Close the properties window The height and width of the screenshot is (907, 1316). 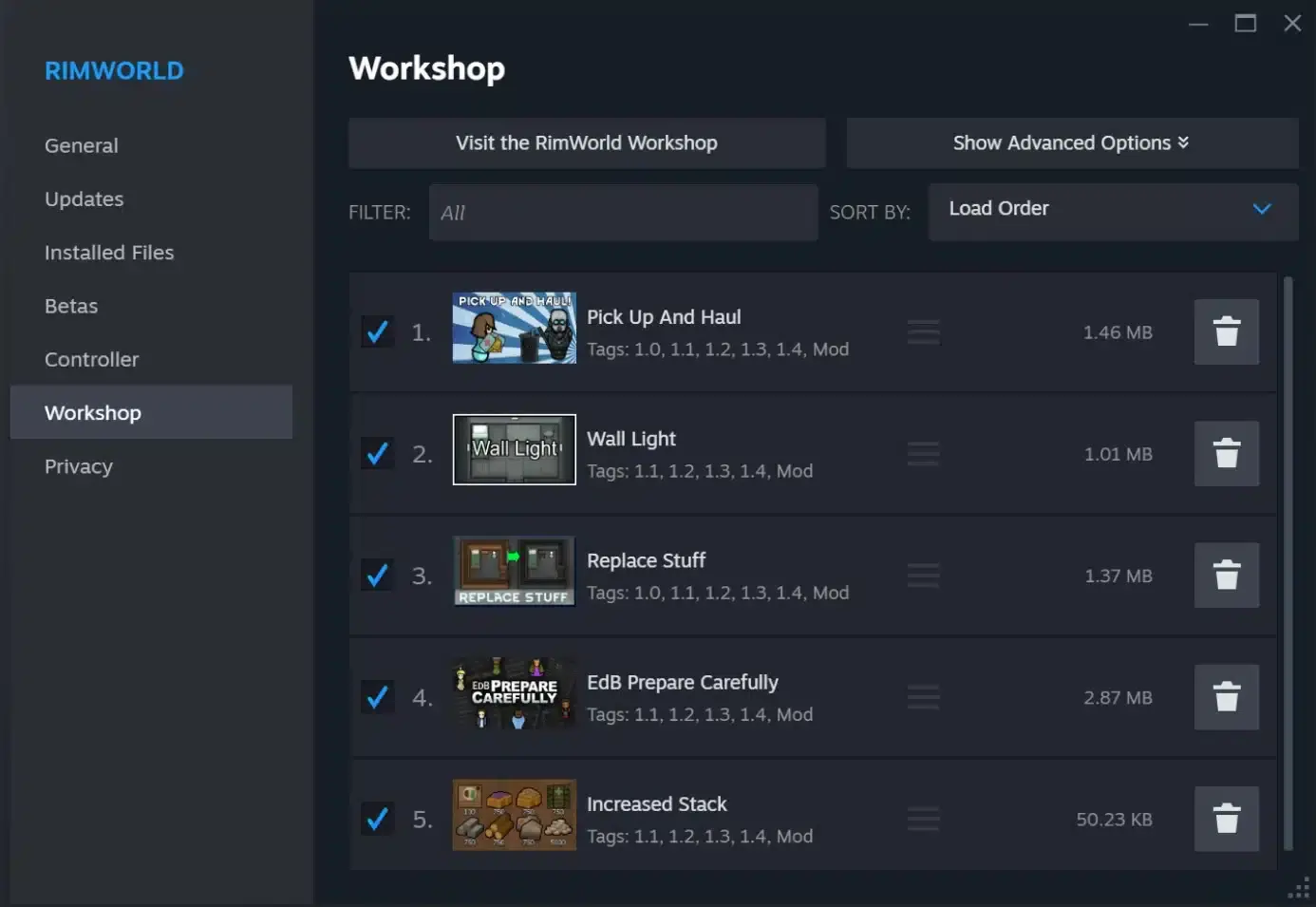[x=1292, y=24]
